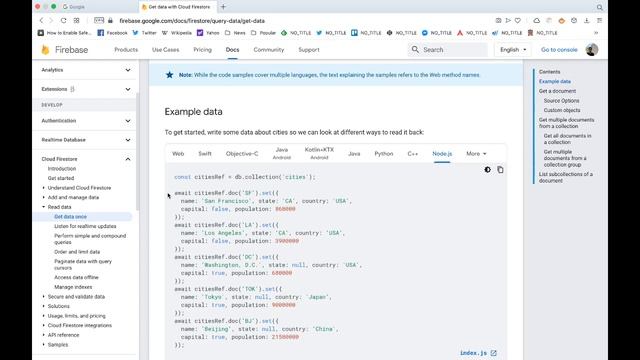Open the Popular bookmark folder

point(263,33)
